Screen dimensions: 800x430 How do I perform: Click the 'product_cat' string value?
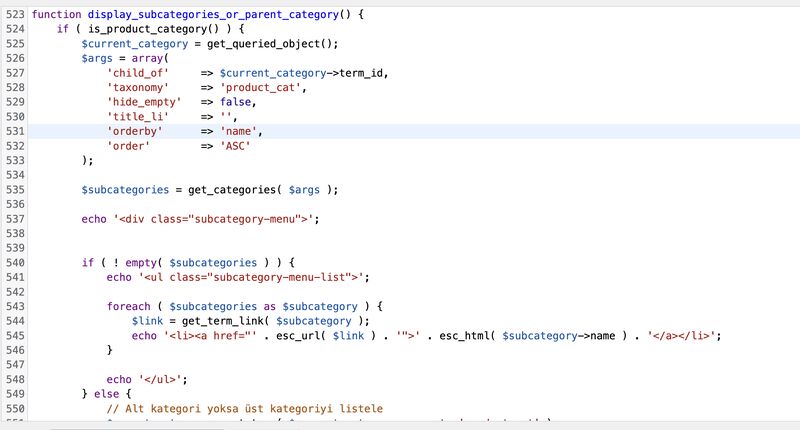262,88
